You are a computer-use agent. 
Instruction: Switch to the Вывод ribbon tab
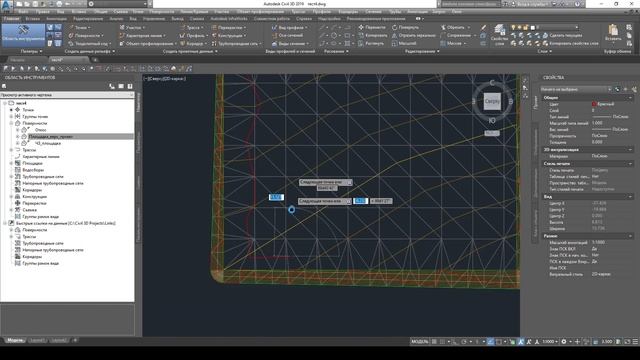click(x=178, y=19)
